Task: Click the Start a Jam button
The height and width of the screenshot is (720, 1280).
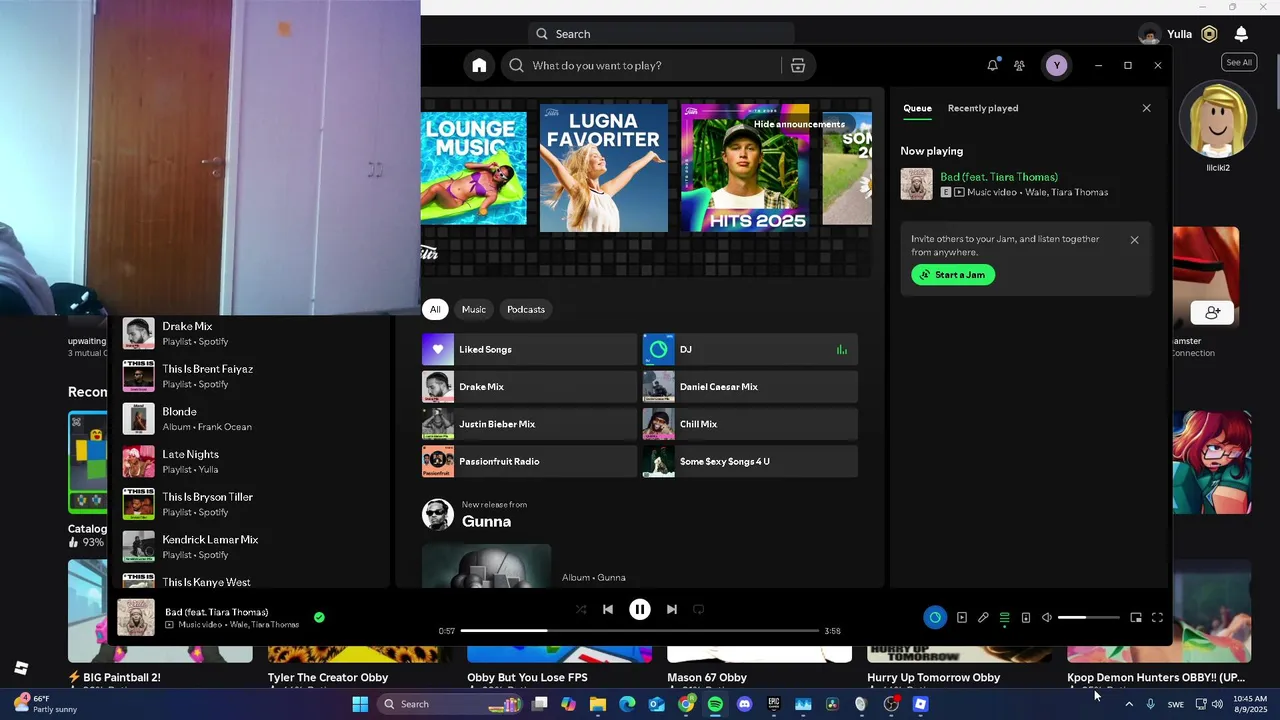Action: tap(953, 275)
